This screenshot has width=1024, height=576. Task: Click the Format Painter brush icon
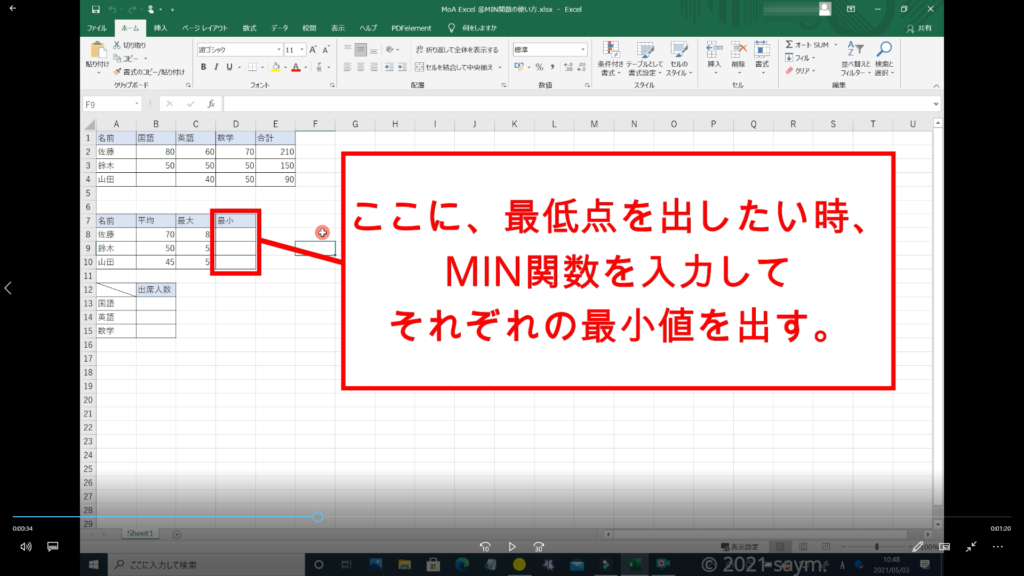118,72
